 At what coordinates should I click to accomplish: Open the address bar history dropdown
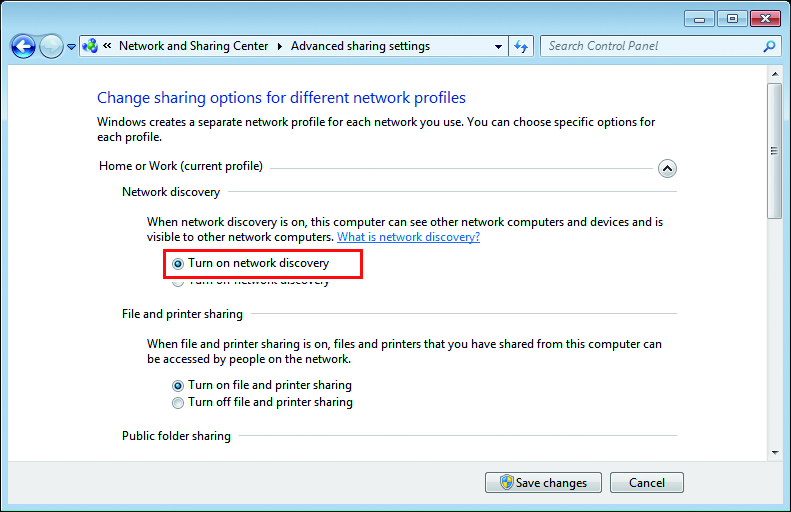pos(498,46)
